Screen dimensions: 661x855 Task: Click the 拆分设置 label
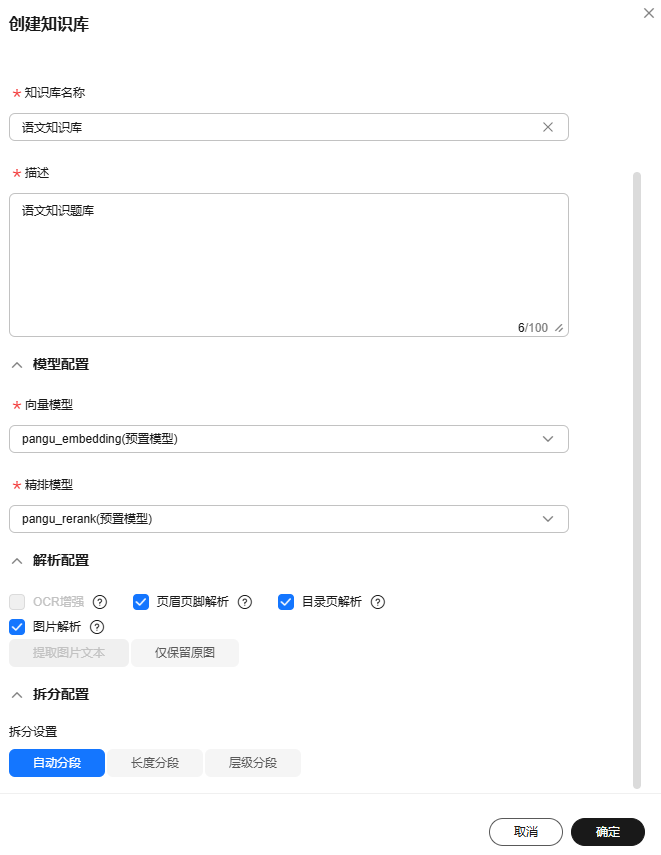[x=33, y=732]
